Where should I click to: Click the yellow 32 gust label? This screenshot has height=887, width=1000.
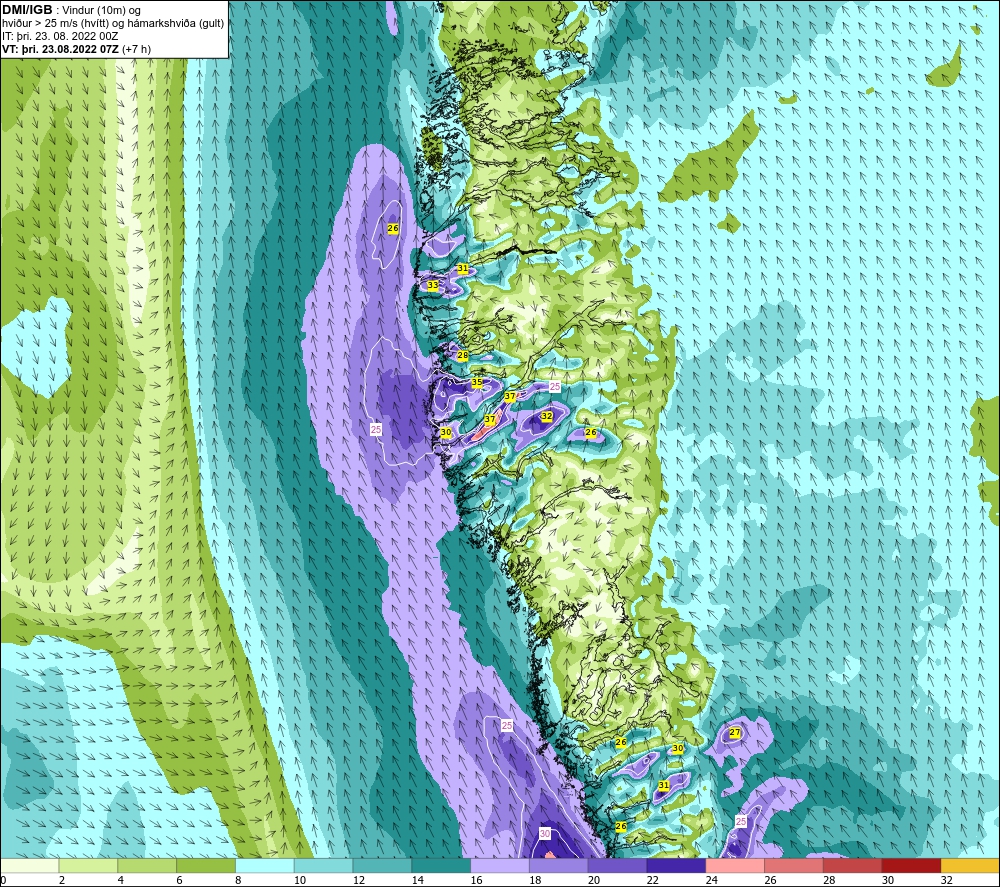[x=547, y=416]
